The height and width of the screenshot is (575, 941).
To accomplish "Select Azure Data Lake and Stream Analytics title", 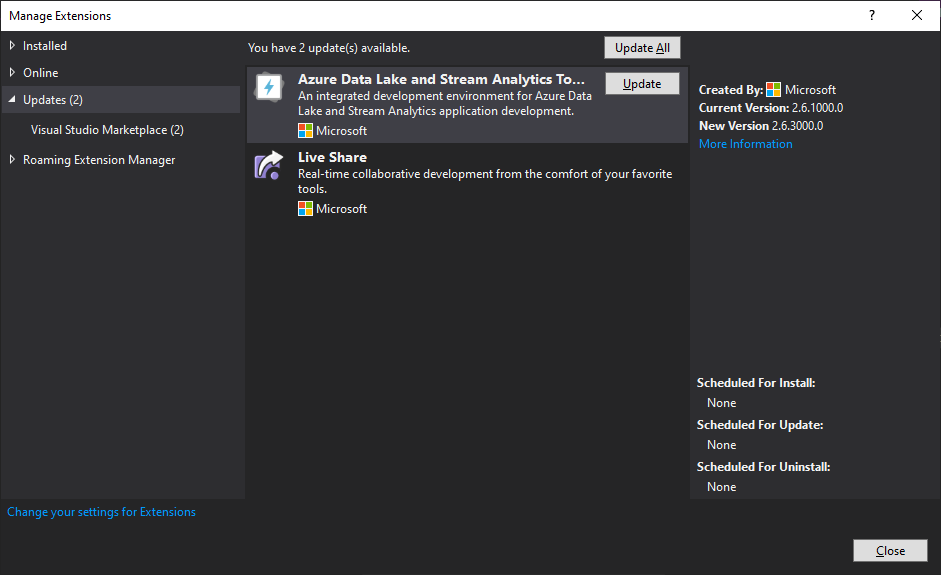I will pyautogui.click(x=441, y=79).
